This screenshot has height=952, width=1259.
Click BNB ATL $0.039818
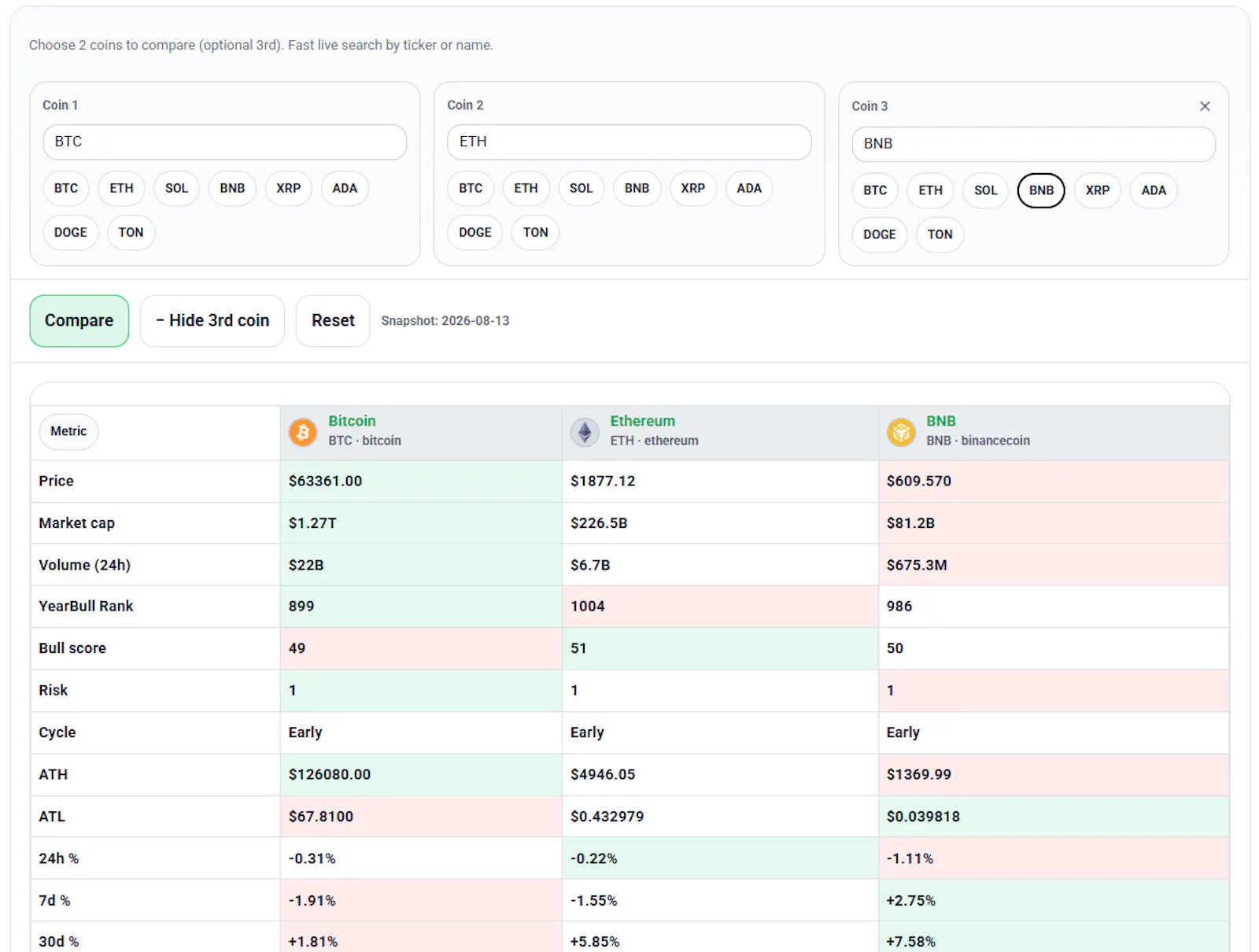923,817
